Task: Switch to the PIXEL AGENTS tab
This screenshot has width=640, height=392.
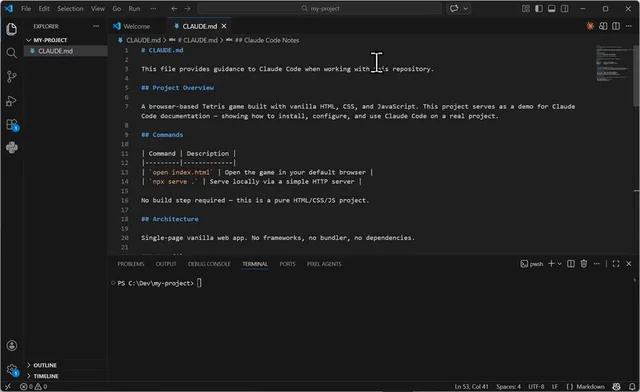Action: click(324, 264)
